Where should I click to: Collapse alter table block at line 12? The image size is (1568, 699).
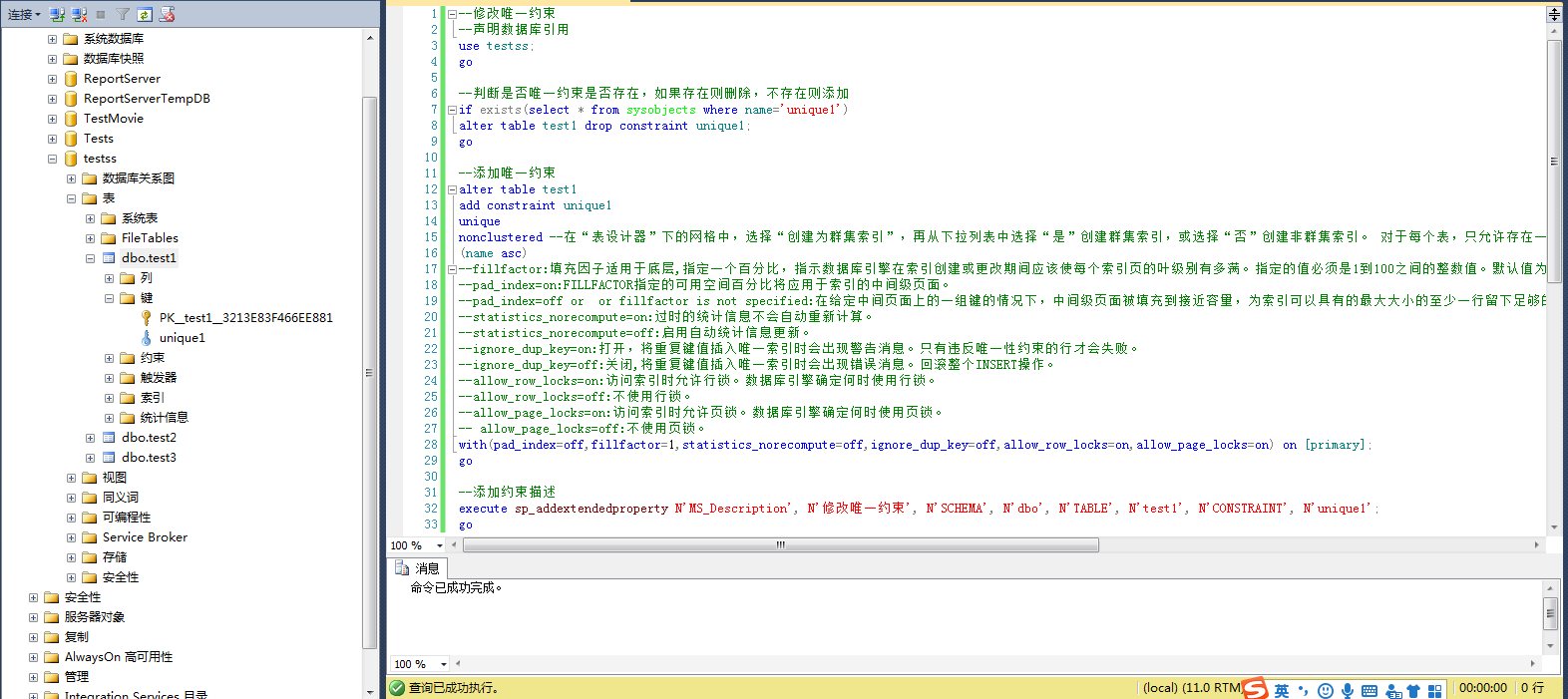coord(452,189)
